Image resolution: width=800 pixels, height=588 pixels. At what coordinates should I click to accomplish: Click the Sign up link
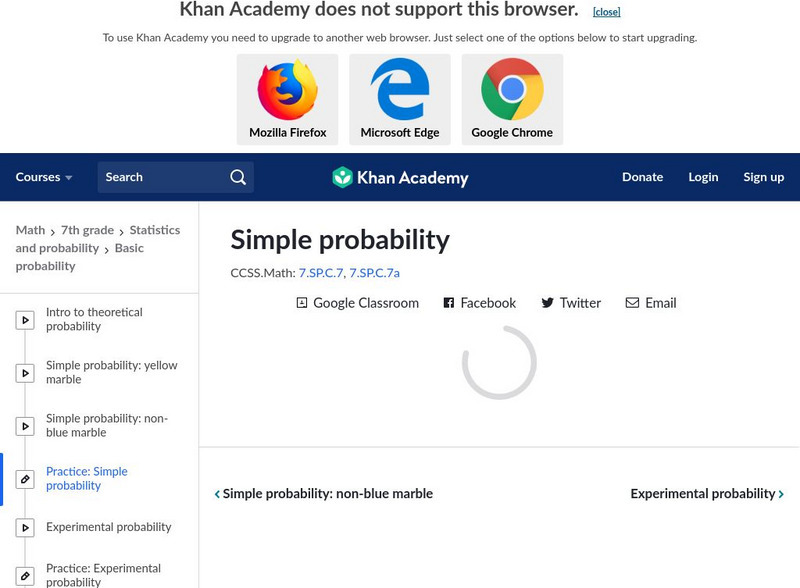coord(763,177)
